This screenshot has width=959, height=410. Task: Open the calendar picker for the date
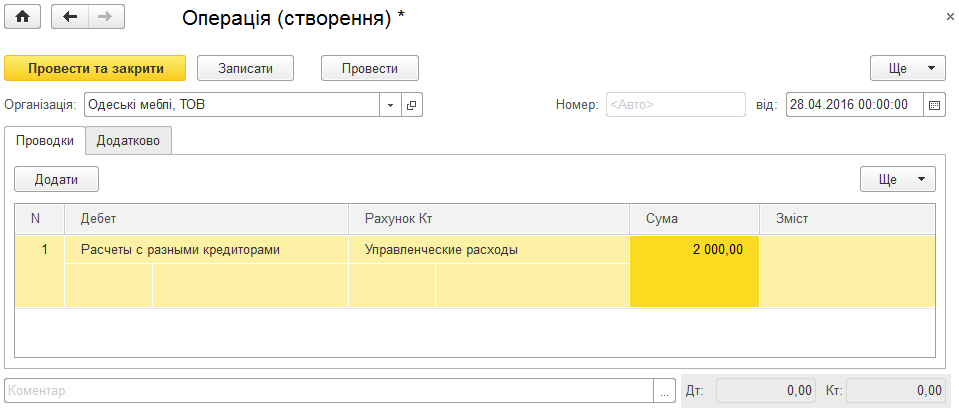(933, 105)
